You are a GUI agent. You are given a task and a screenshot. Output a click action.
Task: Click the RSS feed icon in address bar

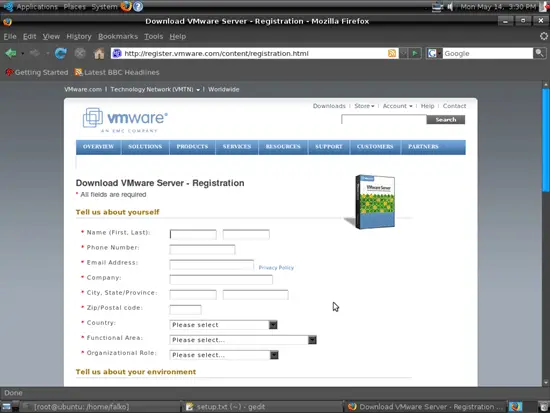point(392,53)
